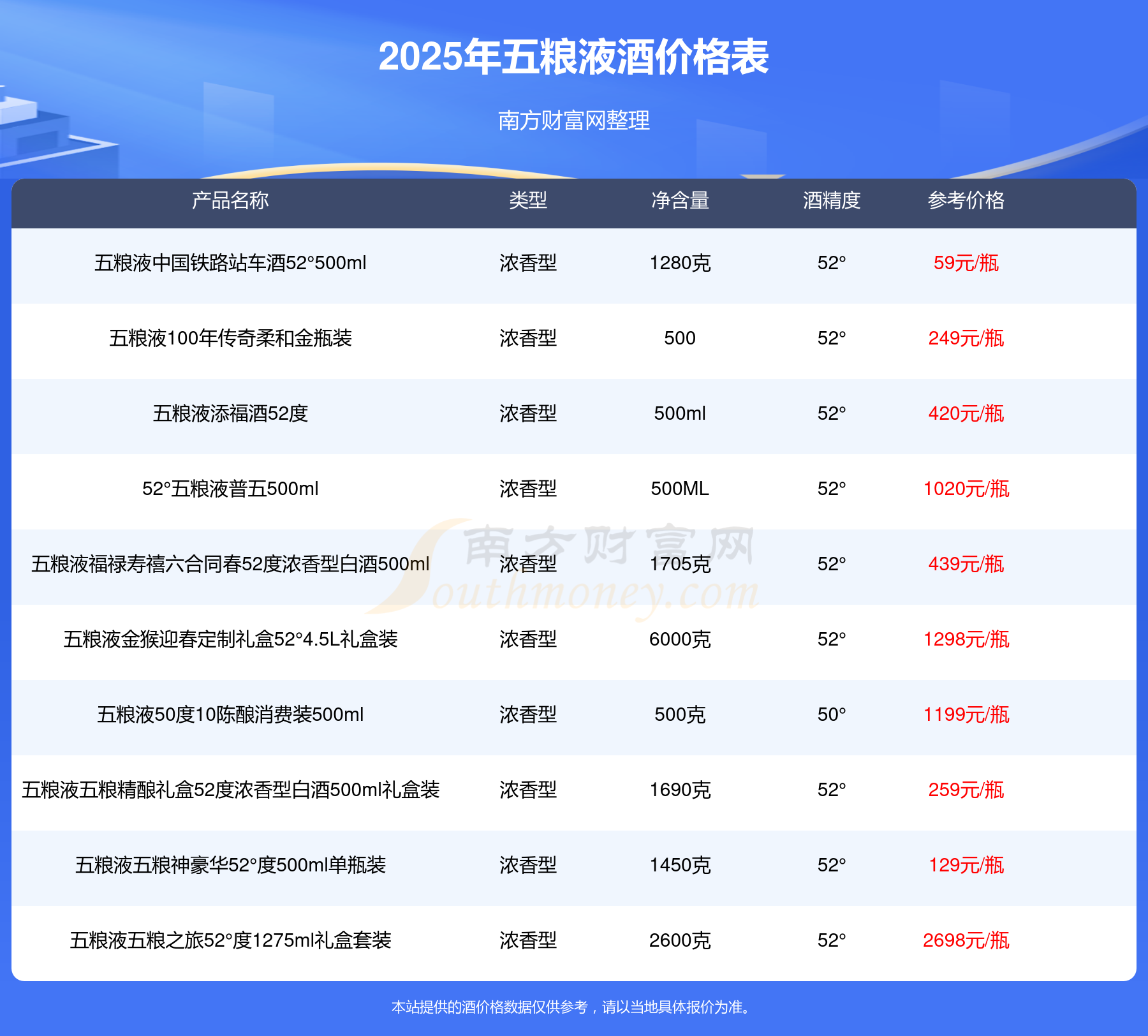
Task: Select product name "五粮液五粮精酿礼盒52度浓香型白酒500ml礼盒装"
Action: coord(230,790)
